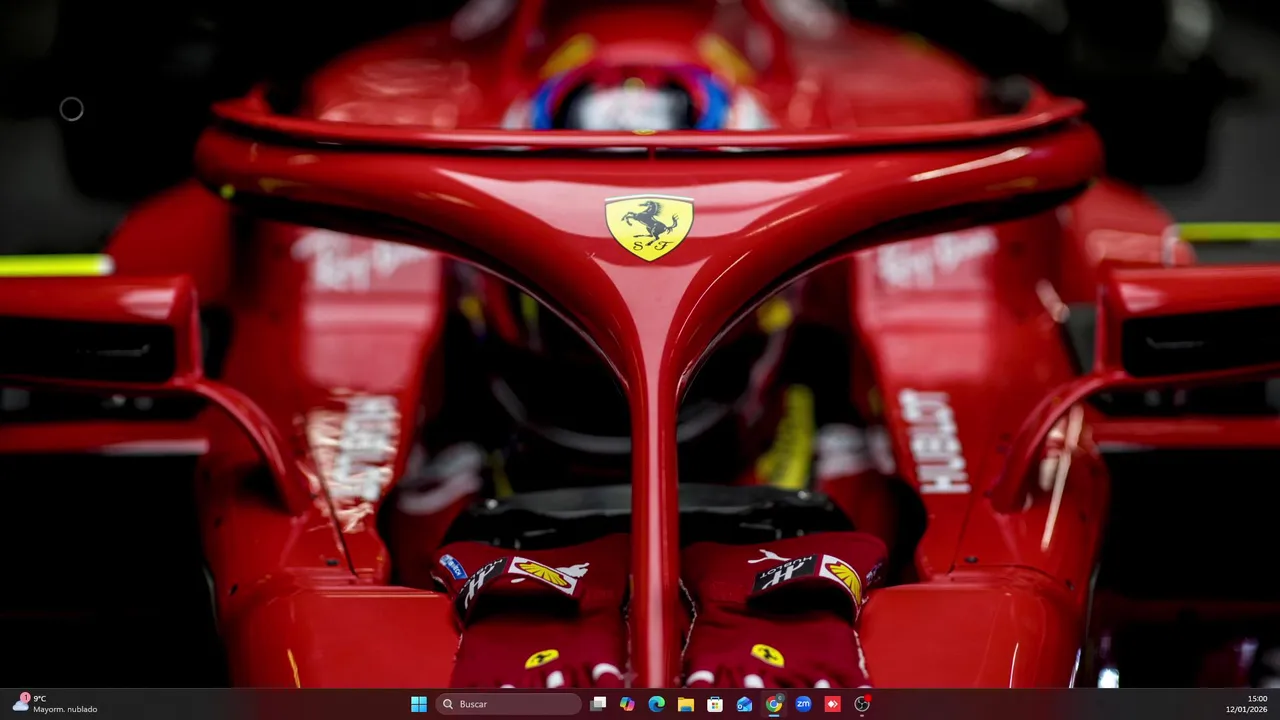The image size is (1280, 720).
Task: Launch Microsoft Store from the taskbar
Action: coord(715,704)
